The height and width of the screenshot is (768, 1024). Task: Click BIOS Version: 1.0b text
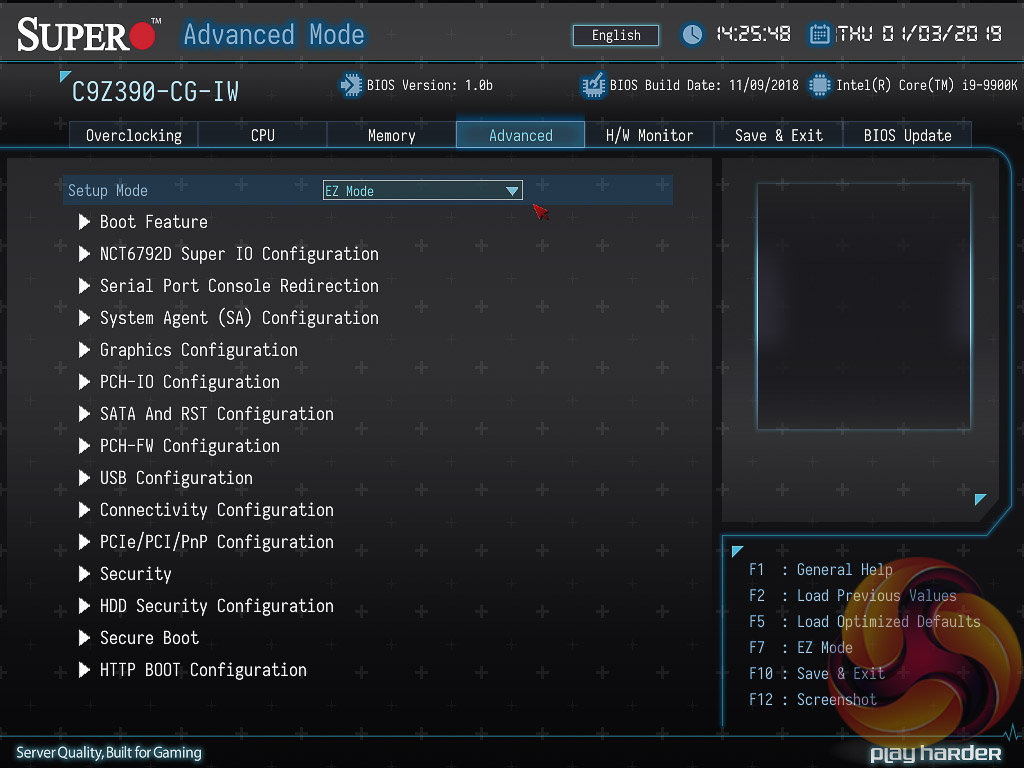[430, 86]
